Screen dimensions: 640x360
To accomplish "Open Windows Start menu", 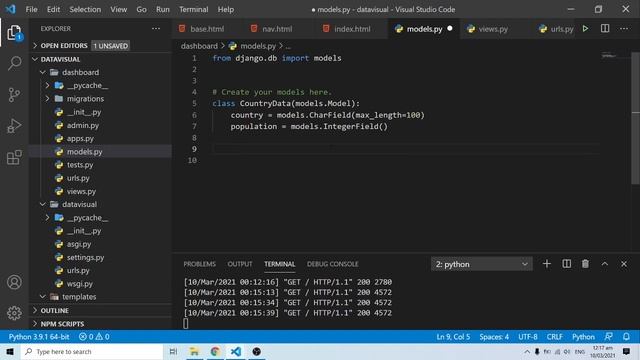I will [x=10, y=351].
